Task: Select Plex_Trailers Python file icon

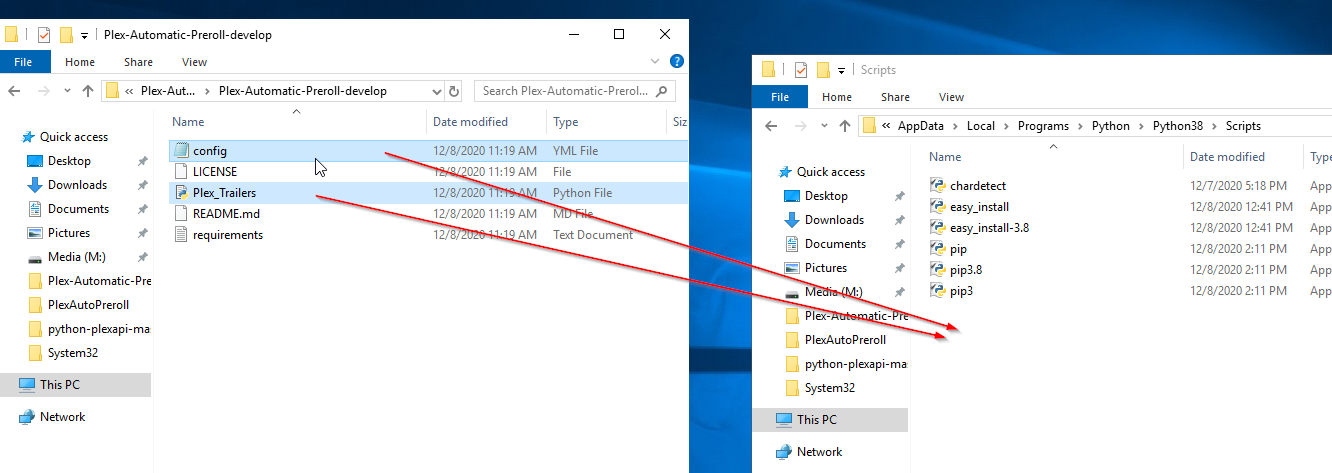Action: click(x=181, y=193)
